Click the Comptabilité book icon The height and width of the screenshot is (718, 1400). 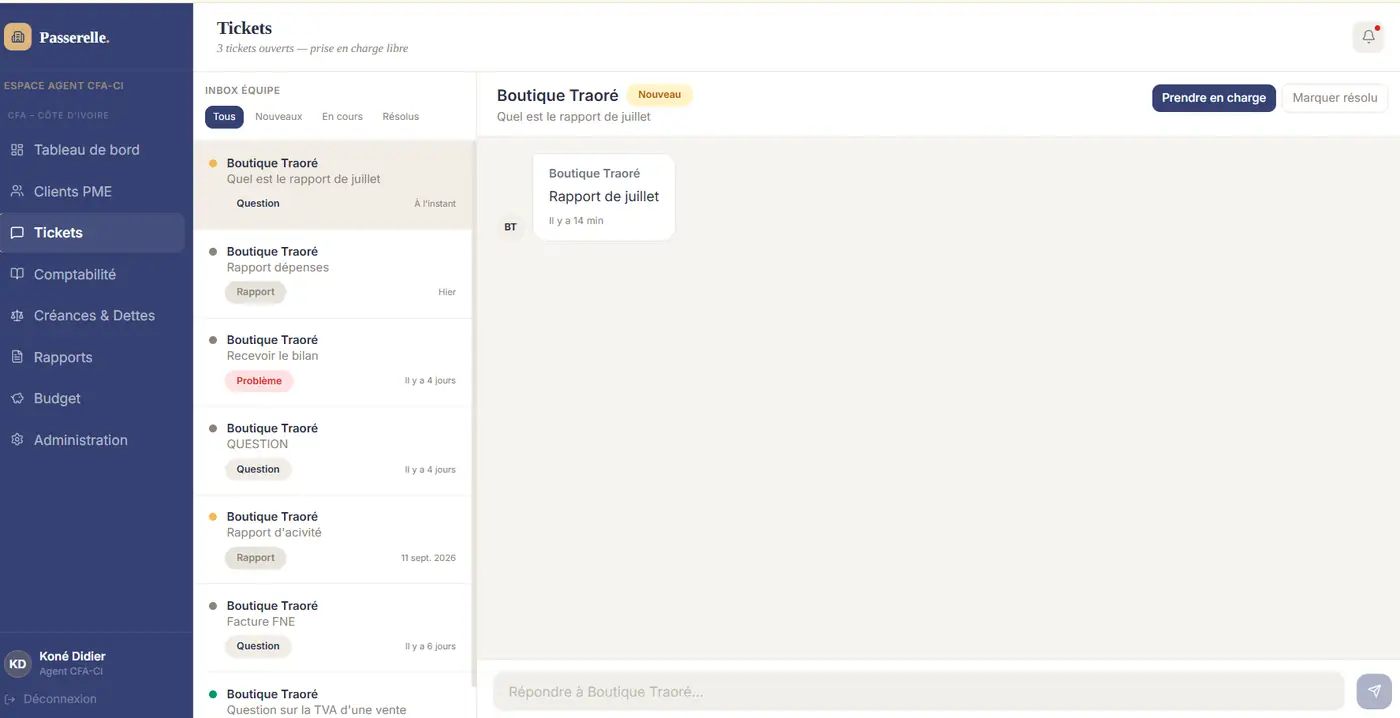click(17, 274)
